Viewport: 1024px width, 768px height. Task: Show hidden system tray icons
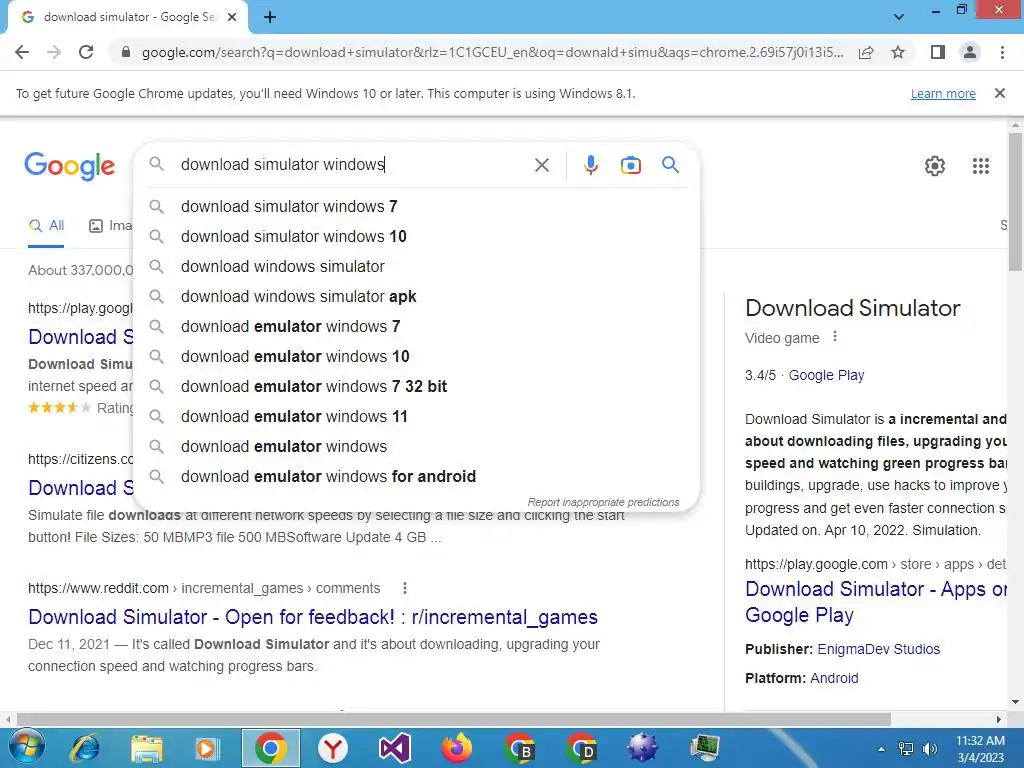tap(882, 749)
